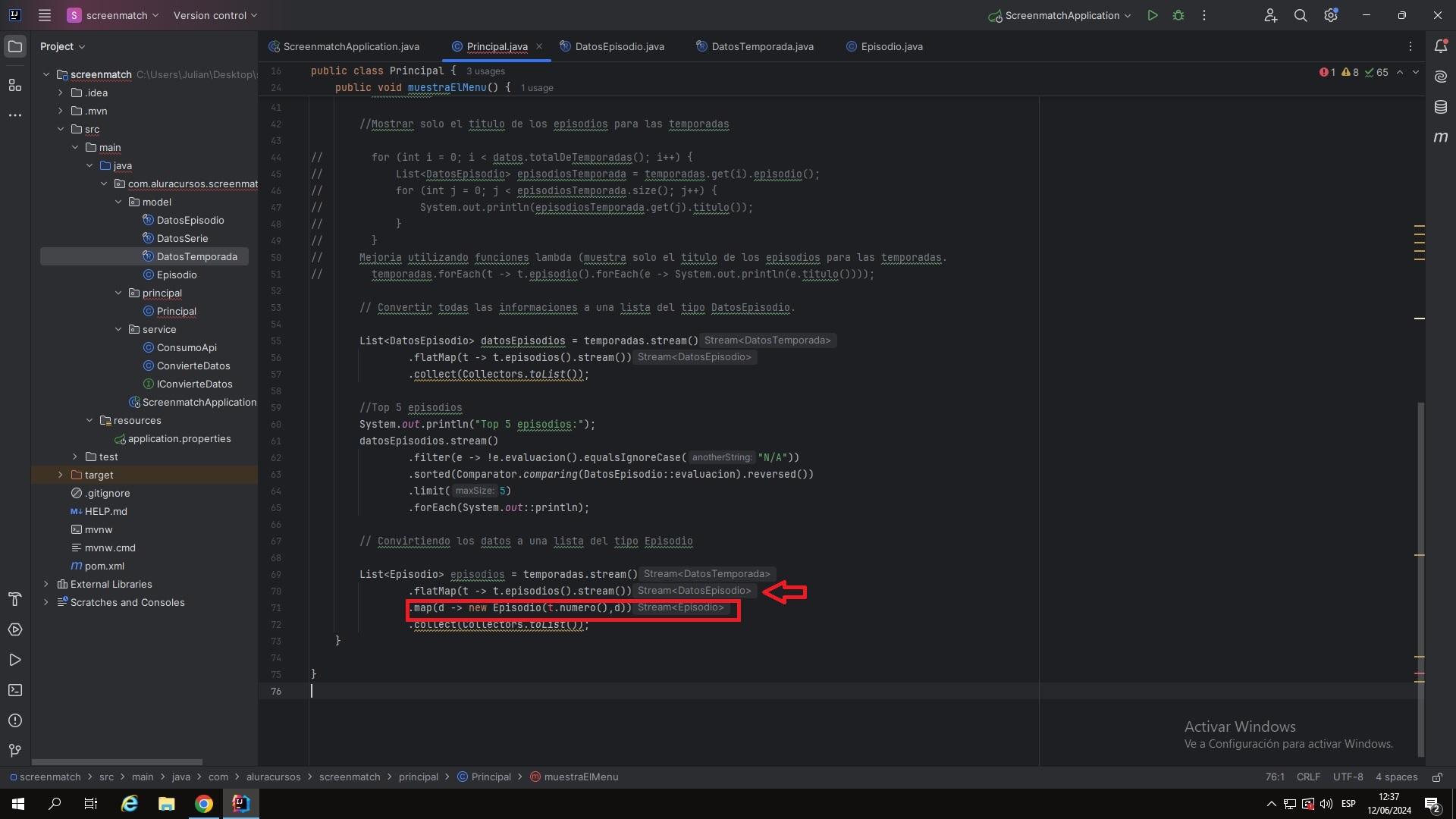
Task: Open the Git Version Control icon
Action: 13,751
